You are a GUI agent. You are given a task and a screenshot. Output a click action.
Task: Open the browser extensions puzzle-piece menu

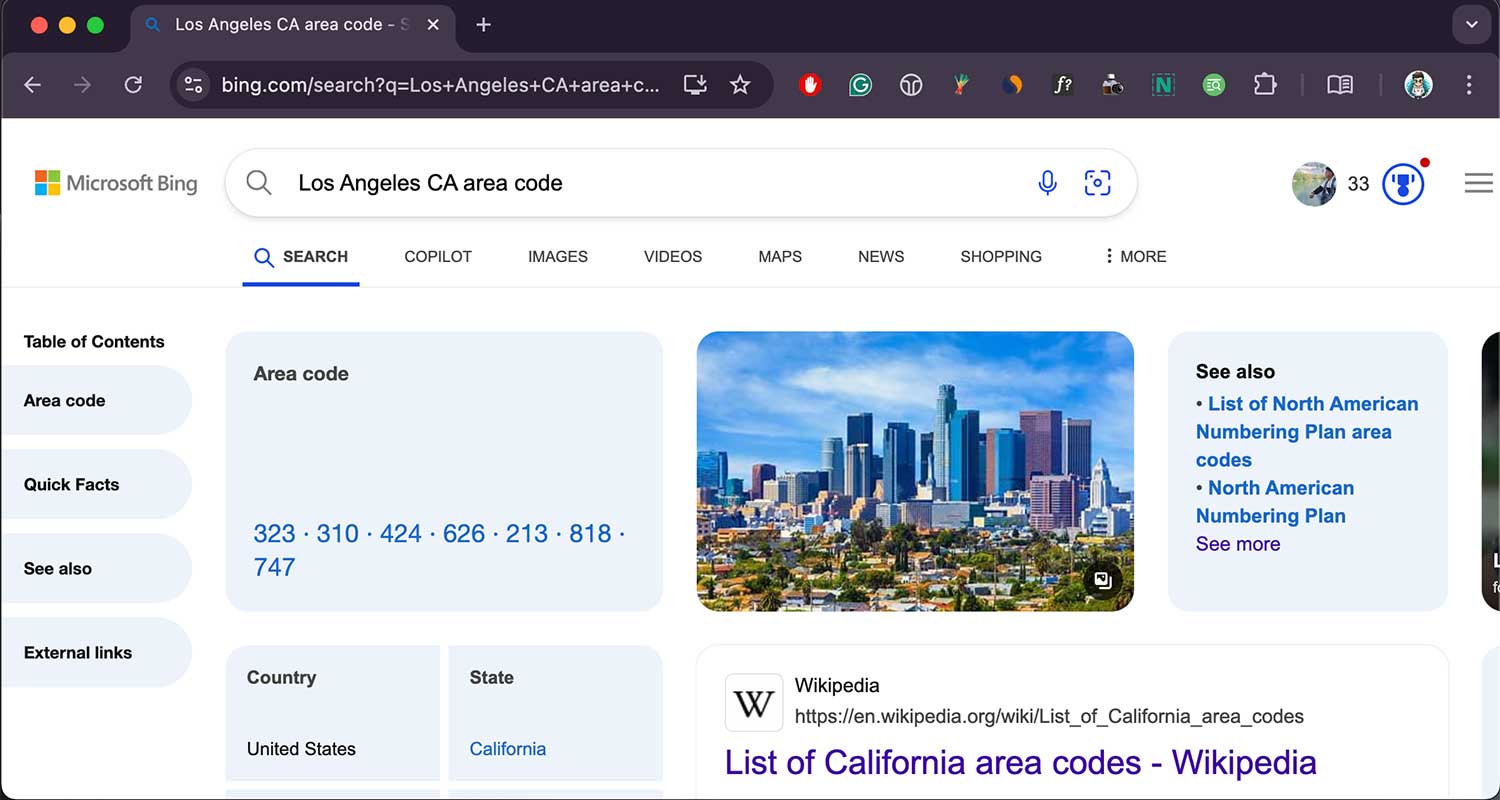click(x=1265, y=85)
